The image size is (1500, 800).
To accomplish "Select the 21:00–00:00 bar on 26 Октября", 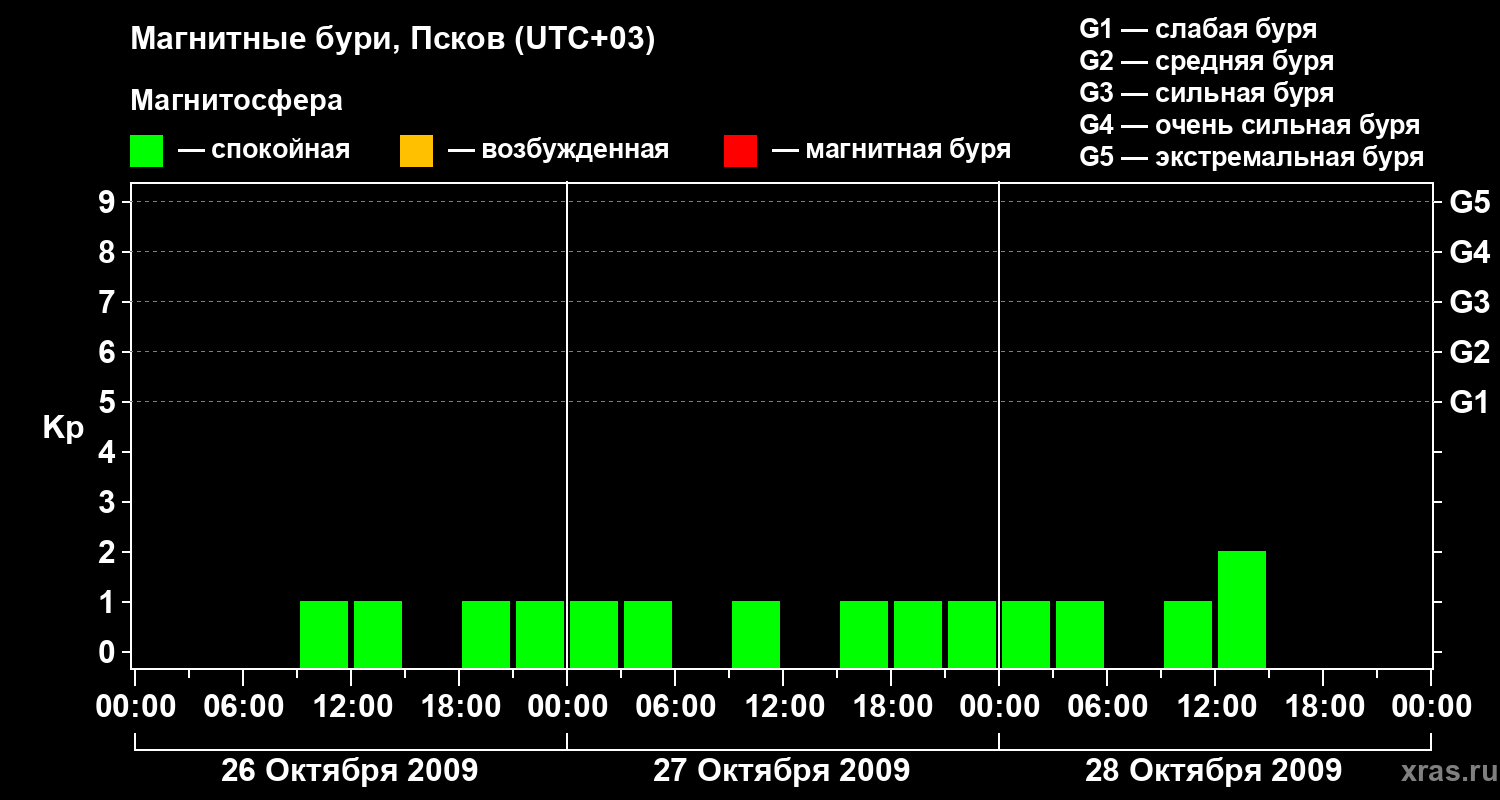I will 540,634.
